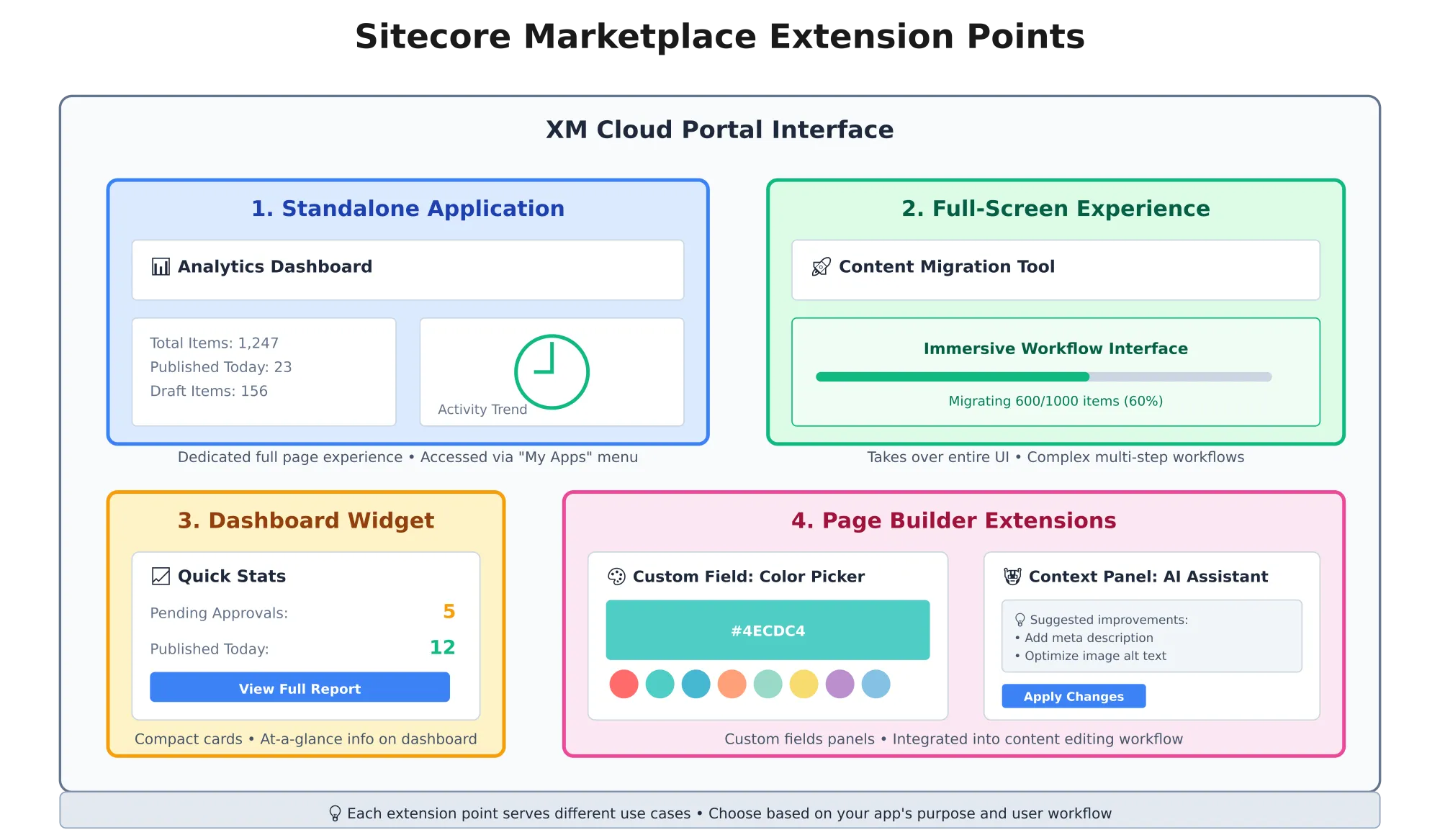The width and height of the screenshot is (1440, 840).
Task: Click the Total Items: 1,247 stat
Action: 214,343
